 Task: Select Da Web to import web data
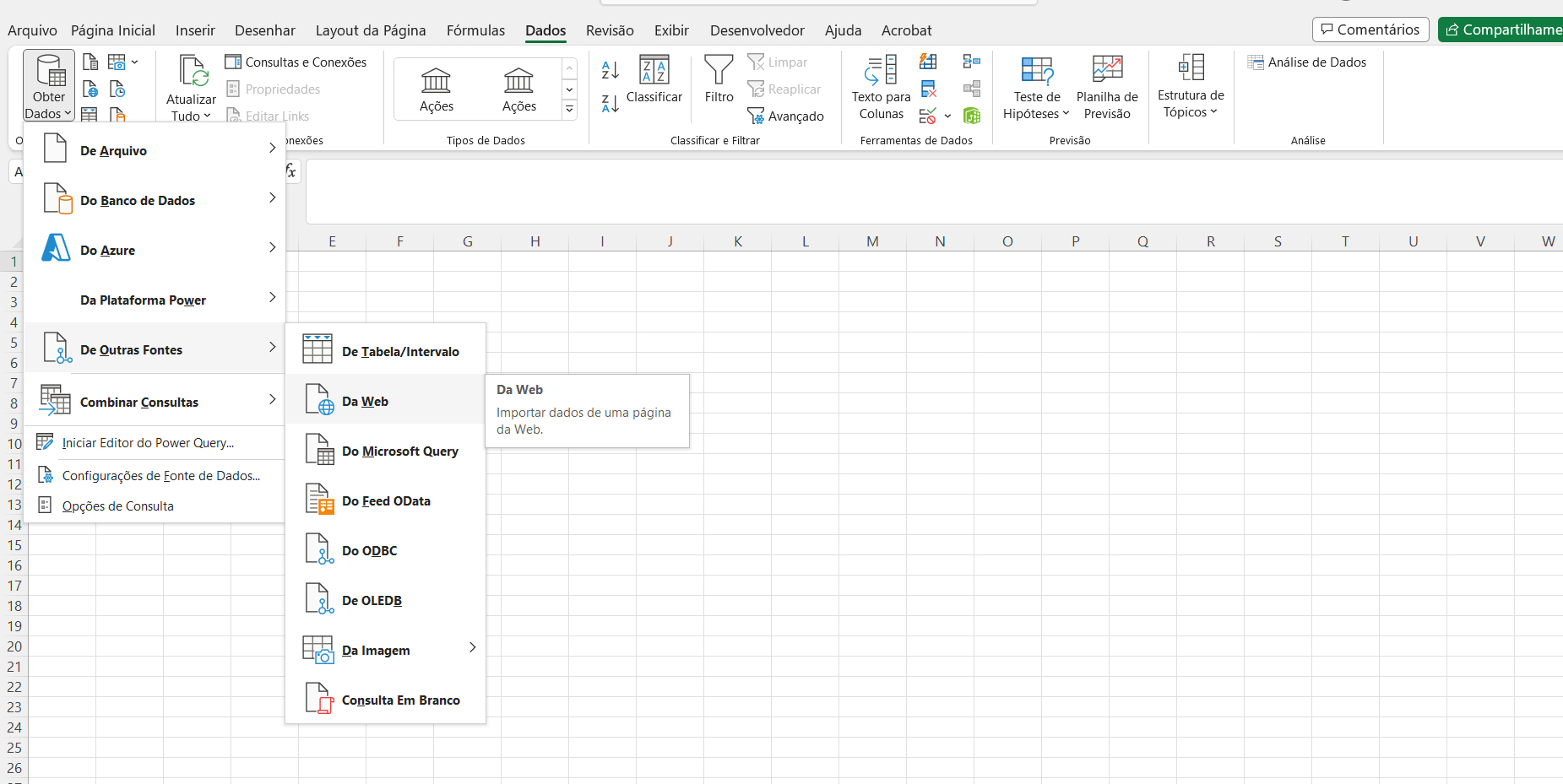point(386,401)
